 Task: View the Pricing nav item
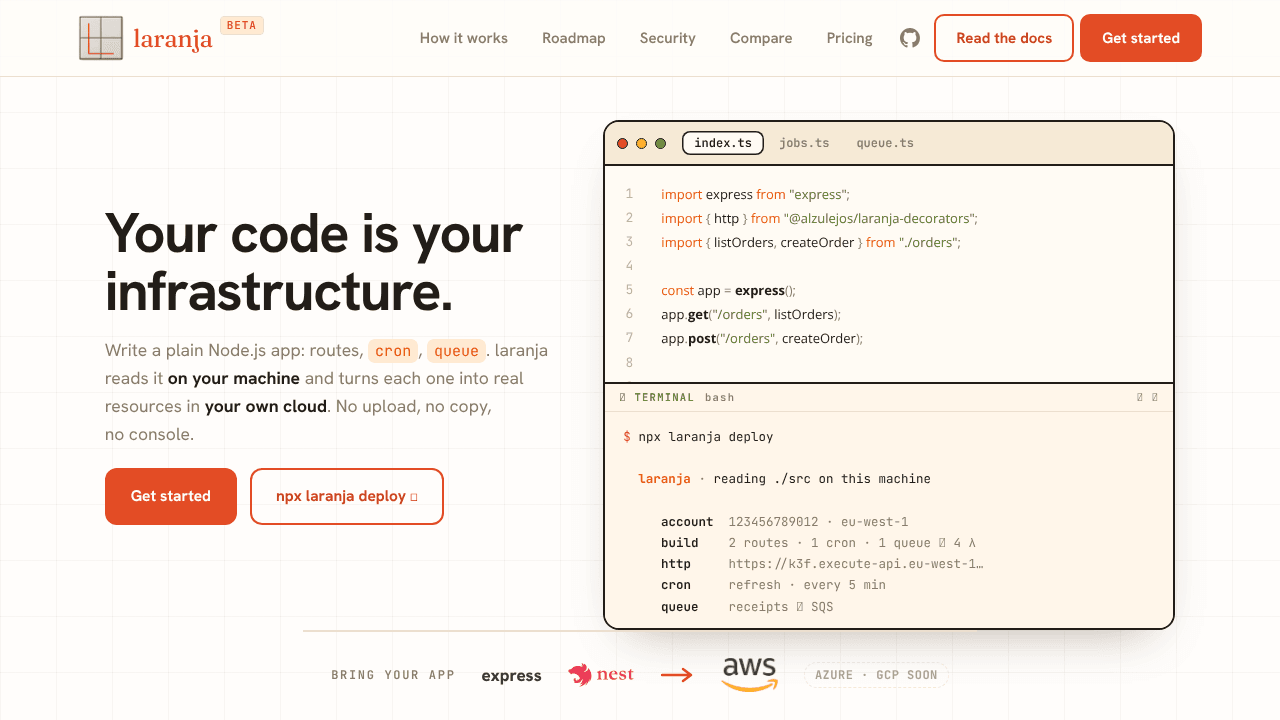850,38
